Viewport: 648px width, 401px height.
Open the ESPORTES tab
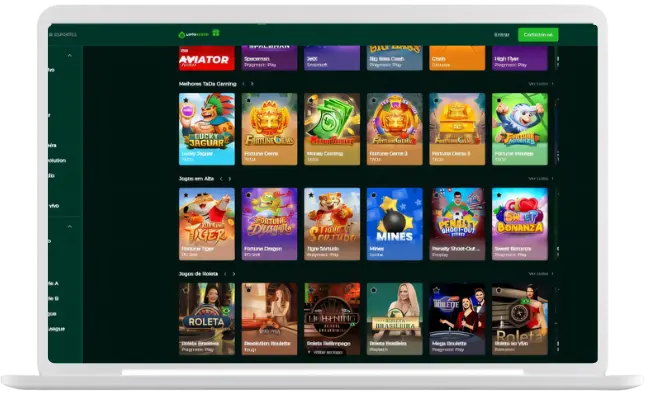coord(63,35)
